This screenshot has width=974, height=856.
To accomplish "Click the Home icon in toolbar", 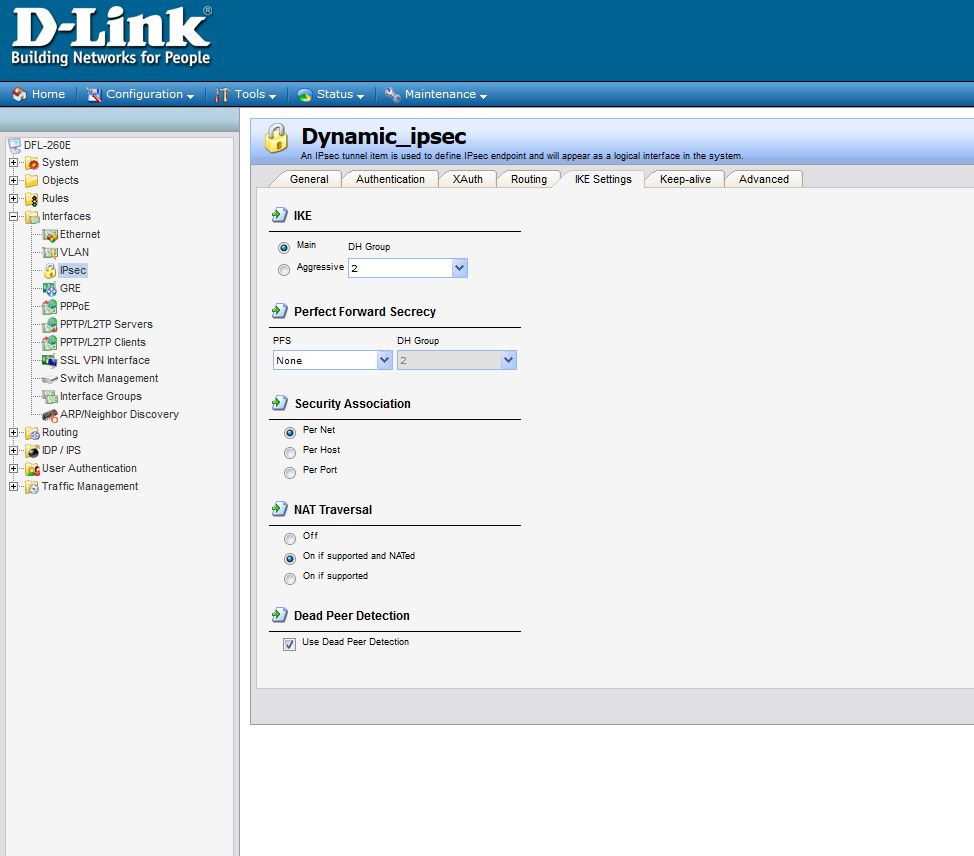I will click(x=19, y=94).
